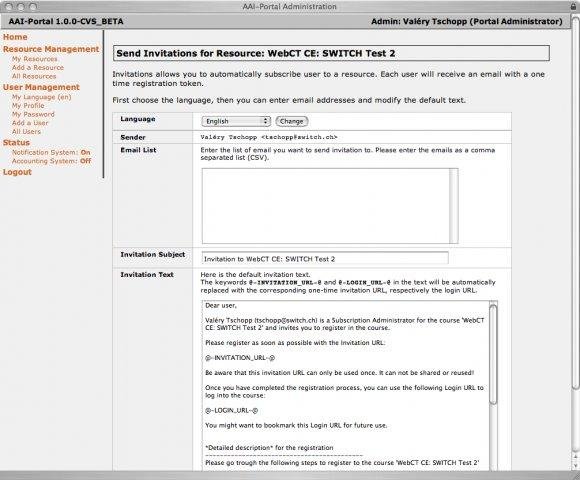Screen dimensions: 580x480
Task: Click the sender text 'Valéry Tschopp <tschopp@switch.ch>'
Action: (269, 137)
